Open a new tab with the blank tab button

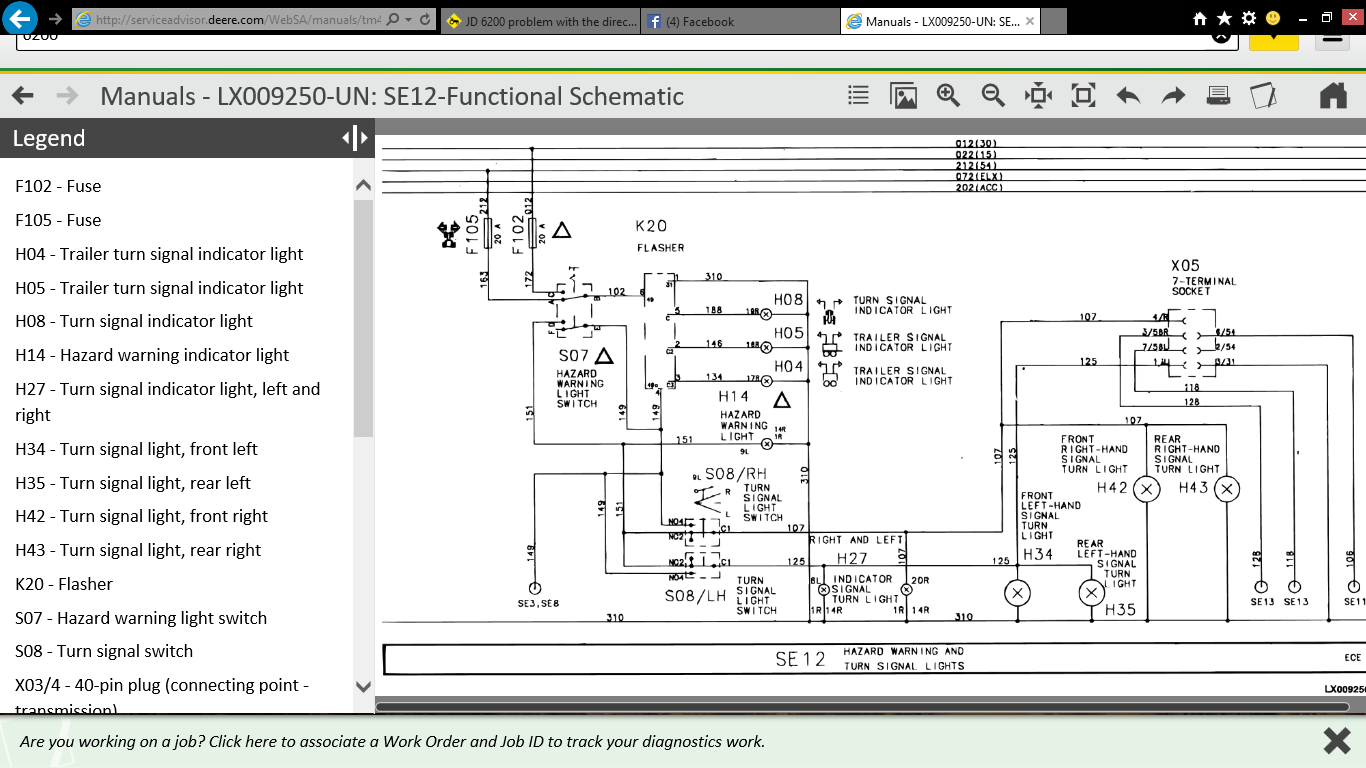coord(1054,21)
